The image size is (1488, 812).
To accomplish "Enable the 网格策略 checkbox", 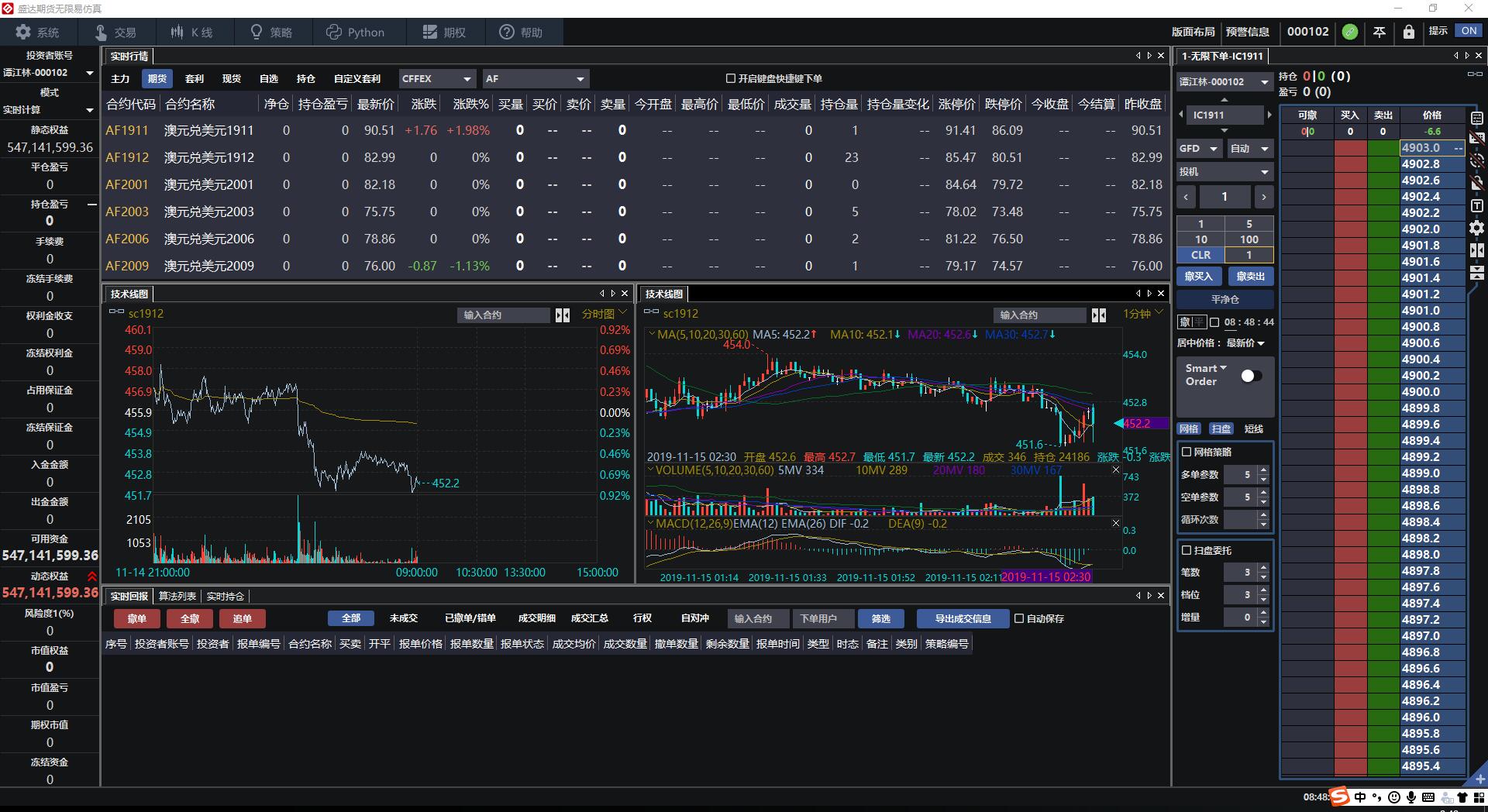I will (x=1187, y=452).
